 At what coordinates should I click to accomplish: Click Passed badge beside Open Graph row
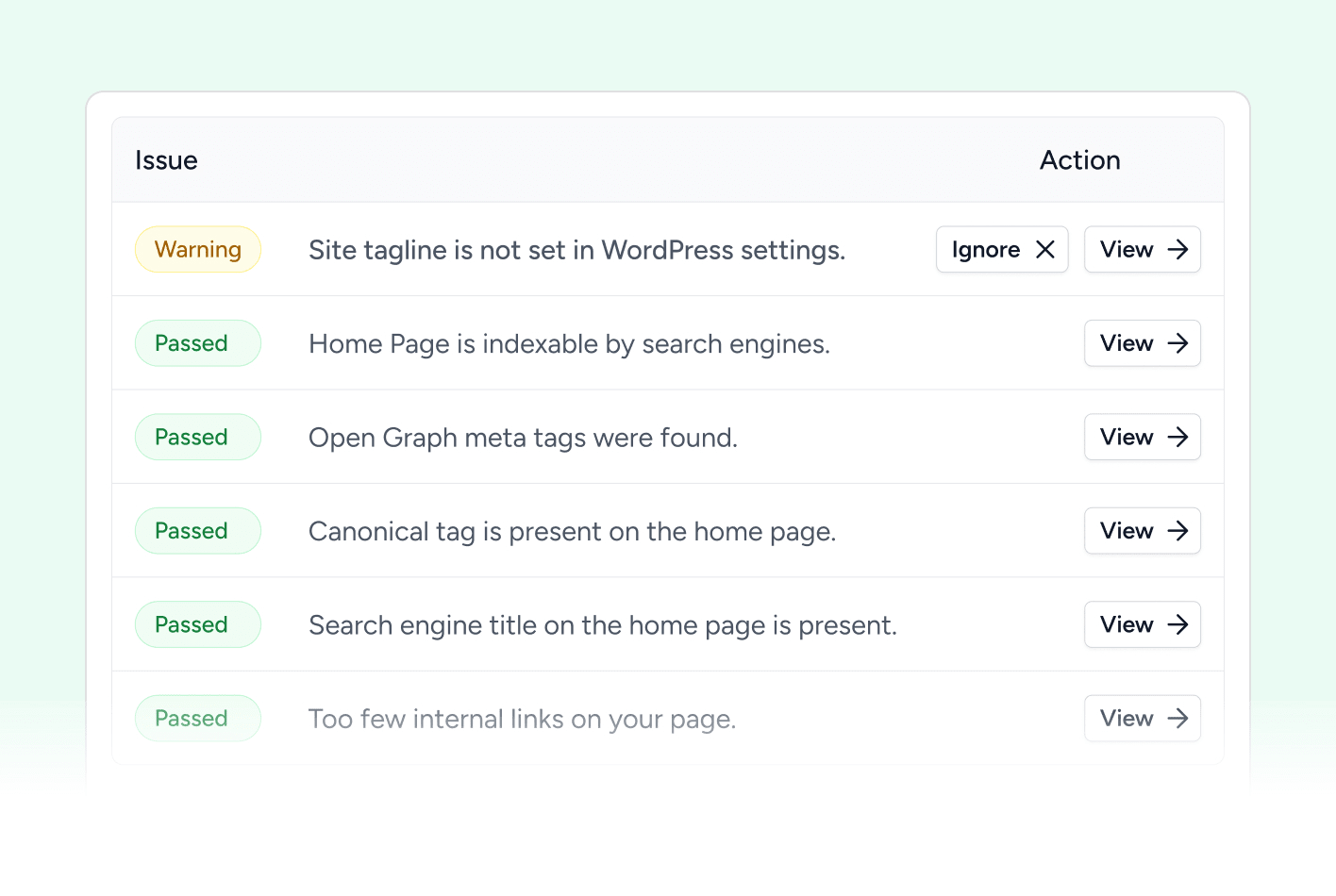(198, 437)
